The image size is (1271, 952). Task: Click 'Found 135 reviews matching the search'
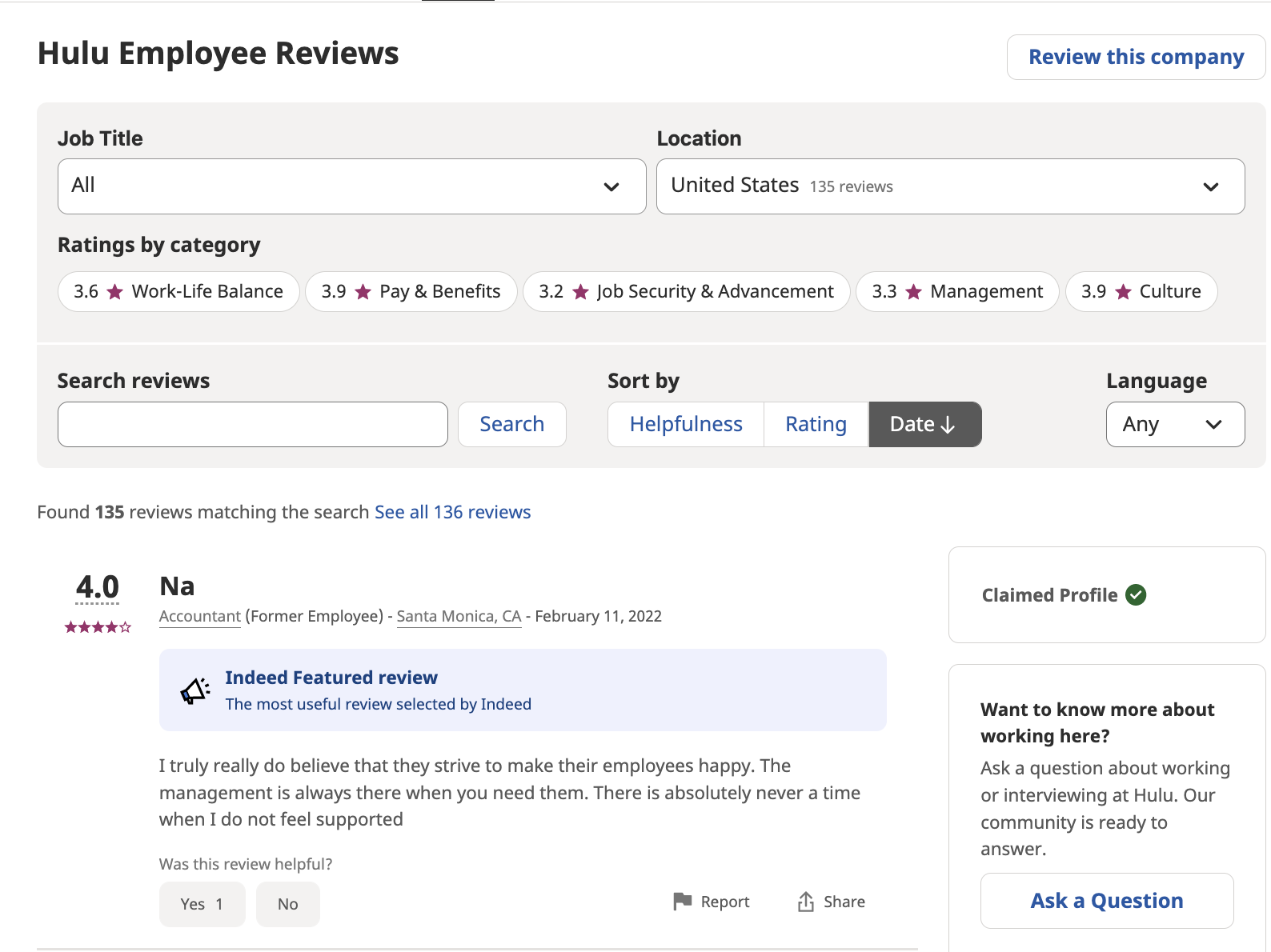point(203,512)
